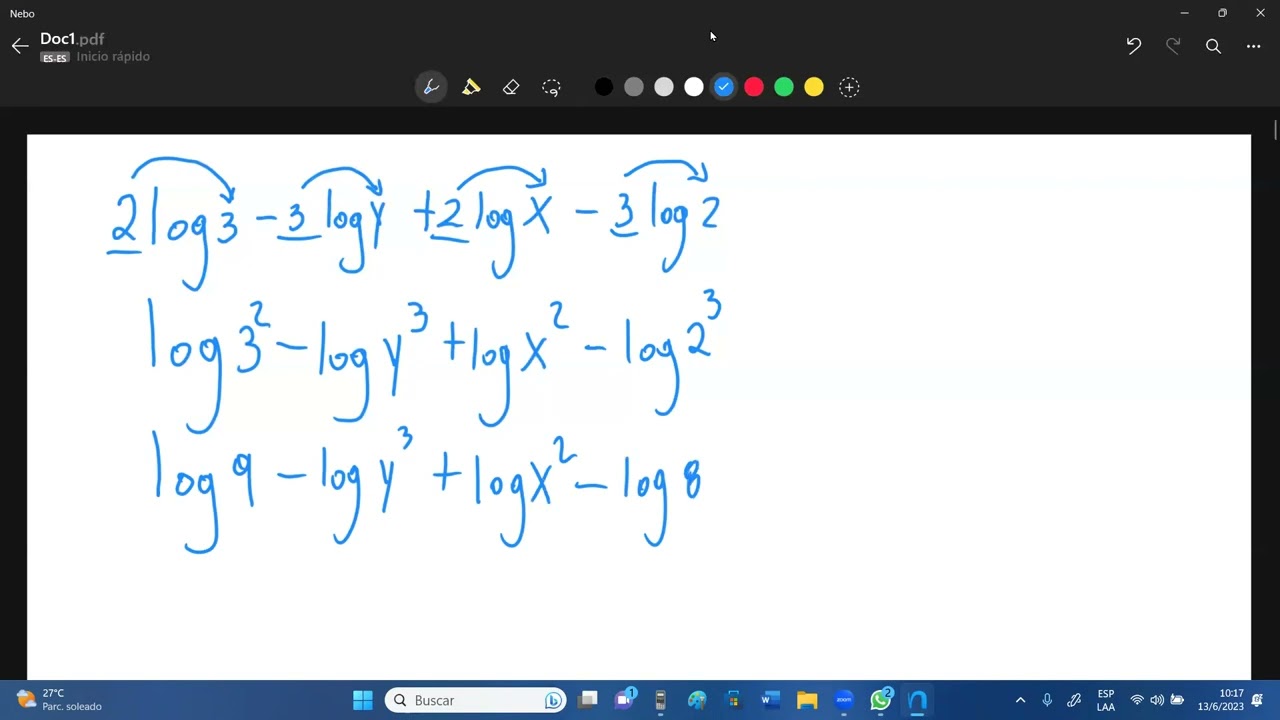The image size is (1280, 720).
Task: Show hidden system tray icons
Action: point(1020,700)
